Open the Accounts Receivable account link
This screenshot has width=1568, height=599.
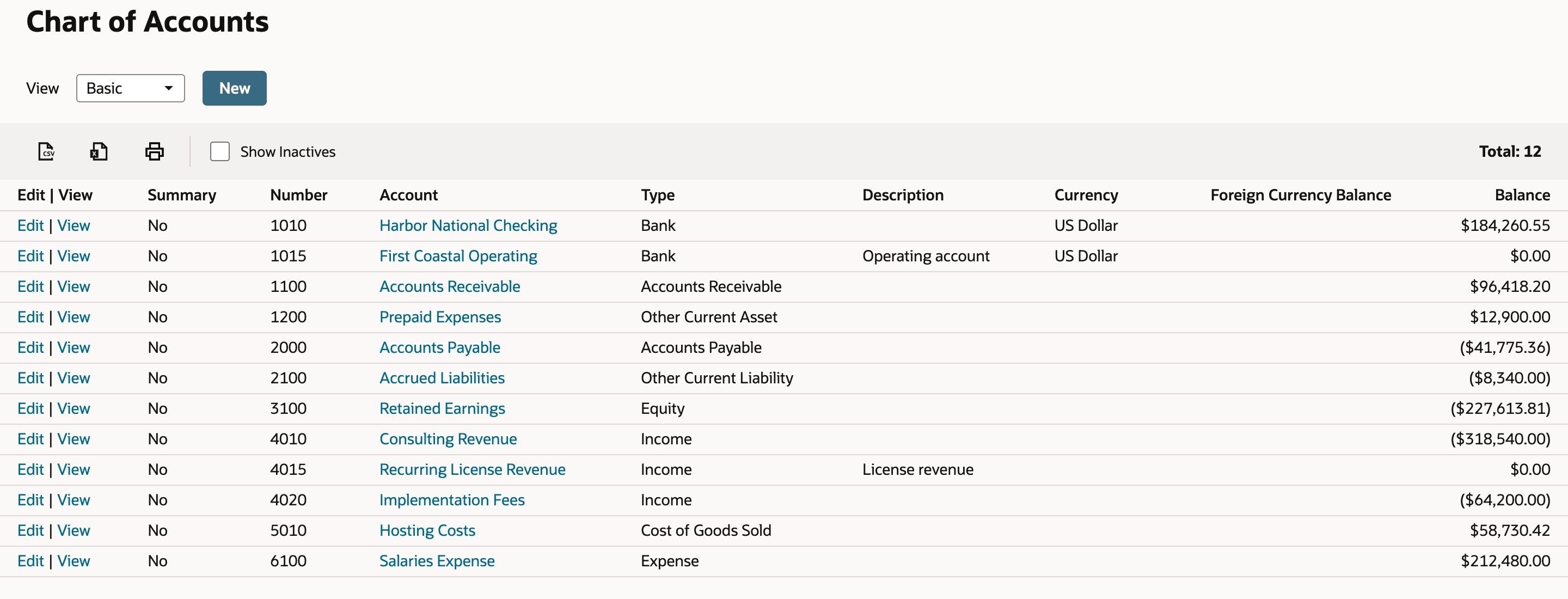pos(450,287)
